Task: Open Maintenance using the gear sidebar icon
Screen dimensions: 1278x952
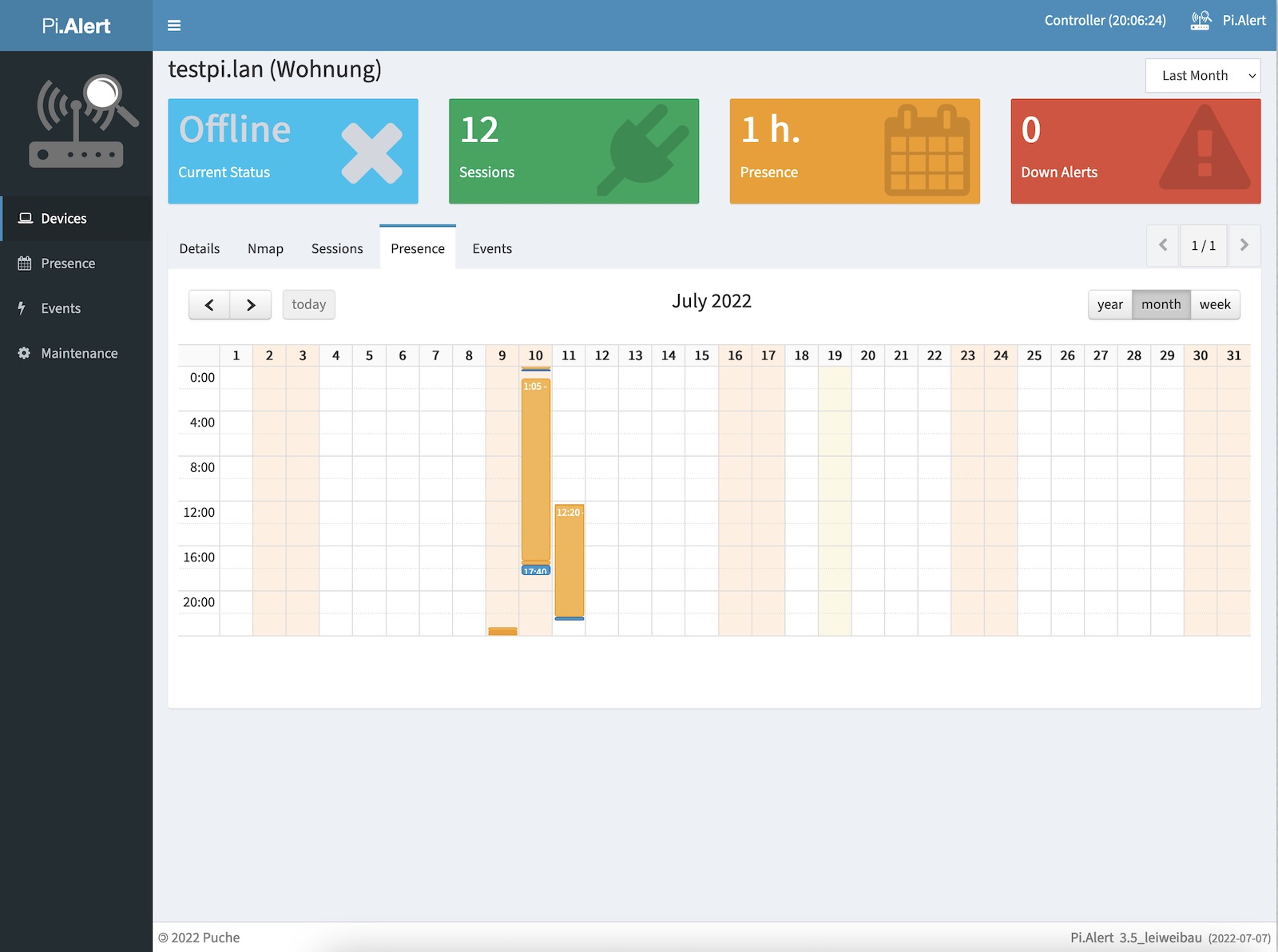Action: (23, 353)
